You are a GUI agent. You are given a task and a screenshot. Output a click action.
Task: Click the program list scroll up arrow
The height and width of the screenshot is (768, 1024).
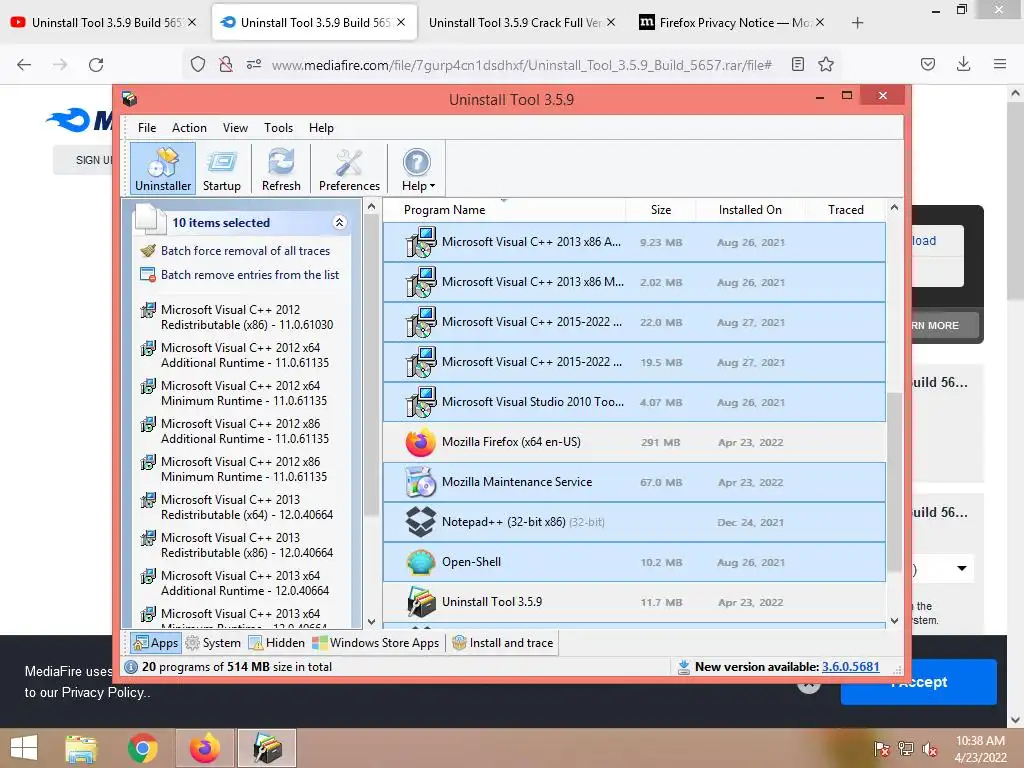[x=895, y=208]
